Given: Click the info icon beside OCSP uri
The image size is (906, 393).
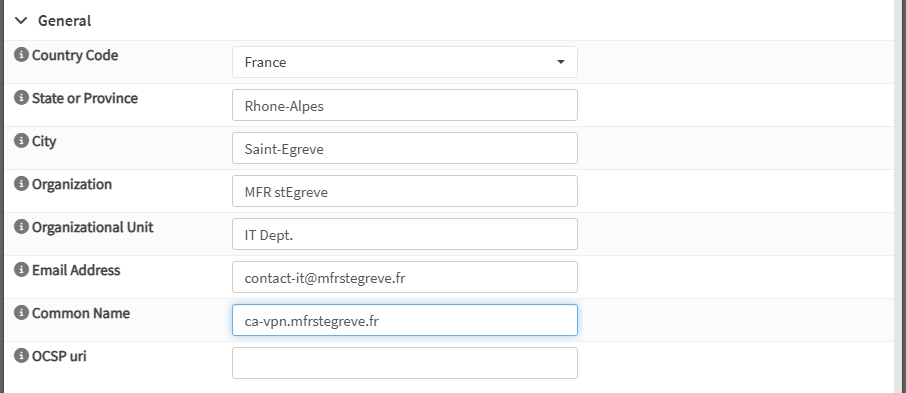Looking at the screenshot, I should click(21, 355).
